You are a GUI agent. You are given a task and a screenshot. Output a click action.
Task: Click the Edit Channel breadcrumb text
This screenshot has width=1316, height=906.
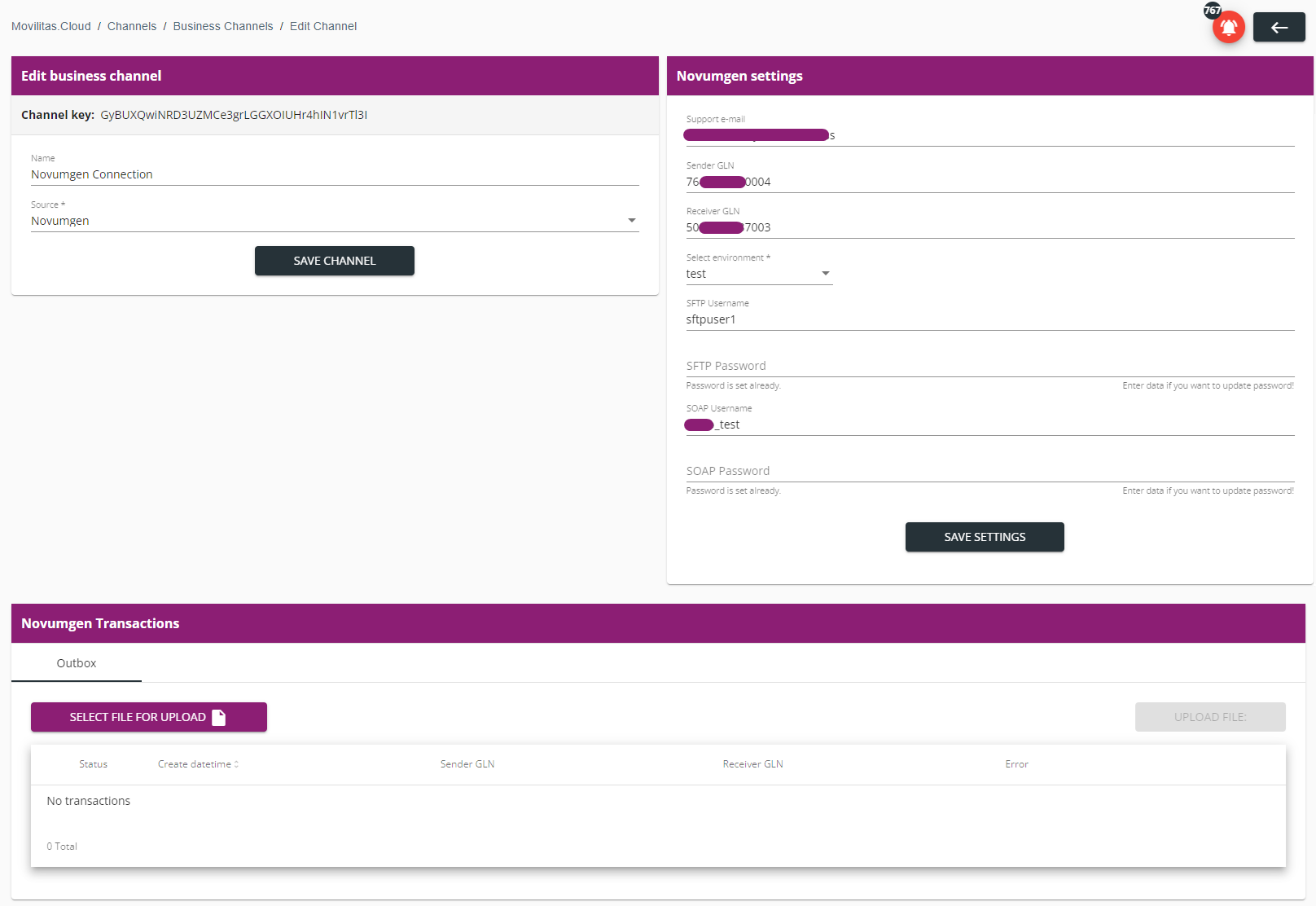tap(323, 26)
